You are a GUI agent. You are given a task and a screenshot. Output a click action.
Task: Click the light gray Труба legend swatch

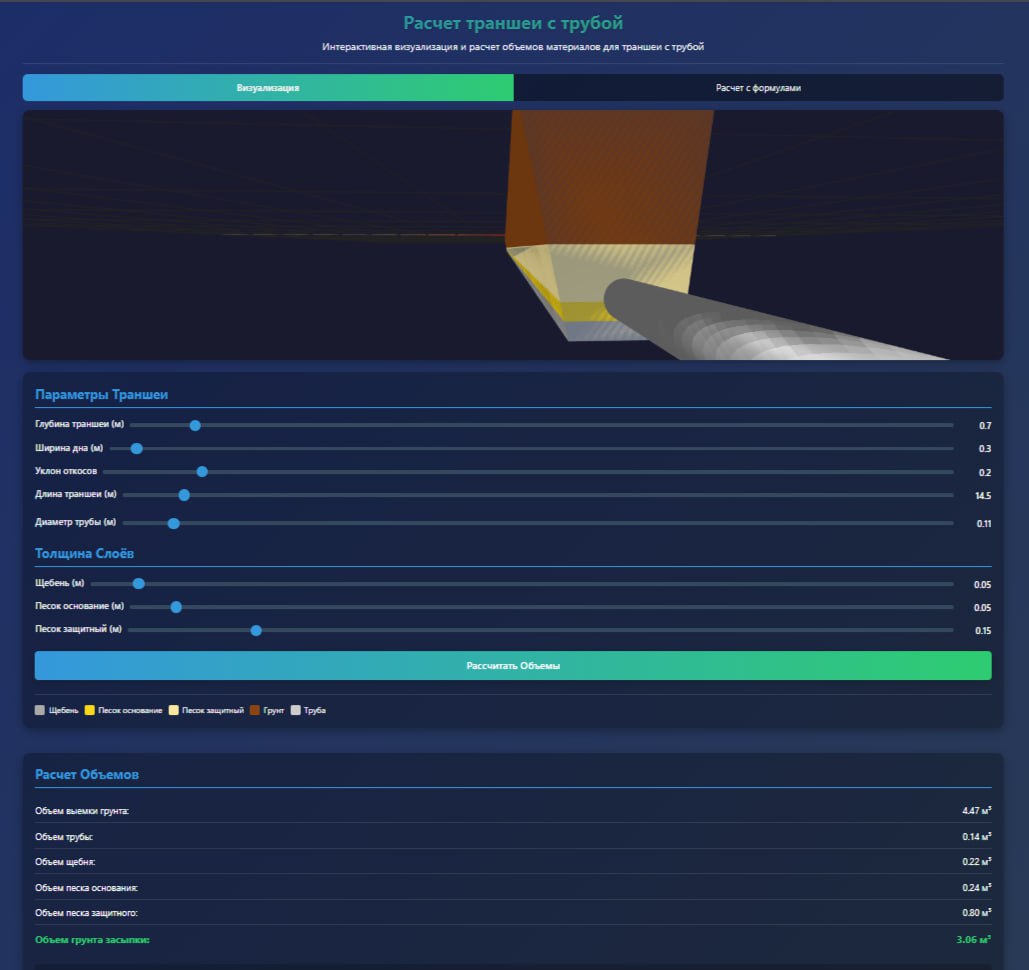[295, 710]
